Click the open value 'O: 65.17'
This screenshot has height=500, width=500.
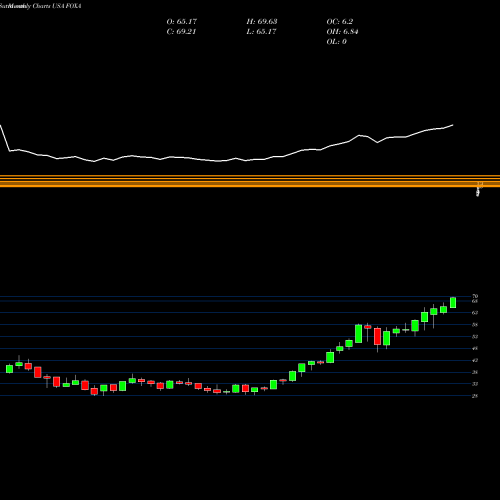pyautogui.click(x=182, y=21)
